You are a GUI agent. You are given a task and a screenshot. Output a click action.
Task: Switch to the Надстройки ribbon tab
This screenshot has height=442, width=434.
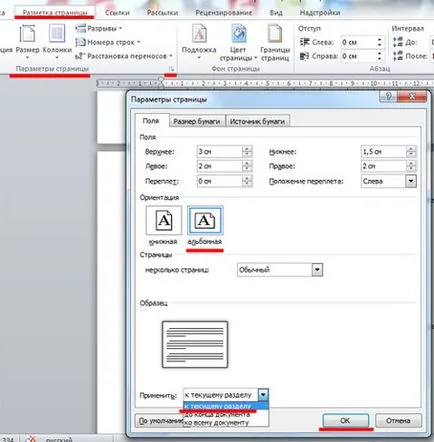coord(320,13)
